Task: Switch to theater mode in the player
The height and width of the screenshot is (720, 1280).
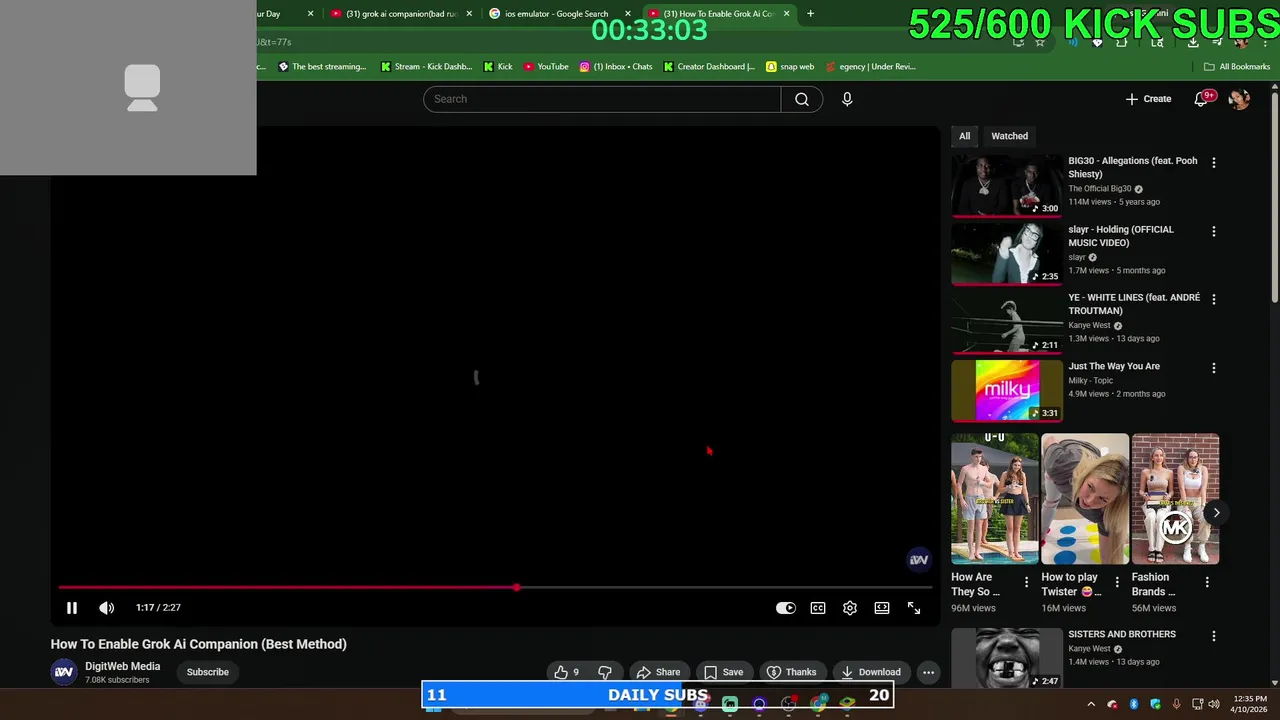Action: 882,608
